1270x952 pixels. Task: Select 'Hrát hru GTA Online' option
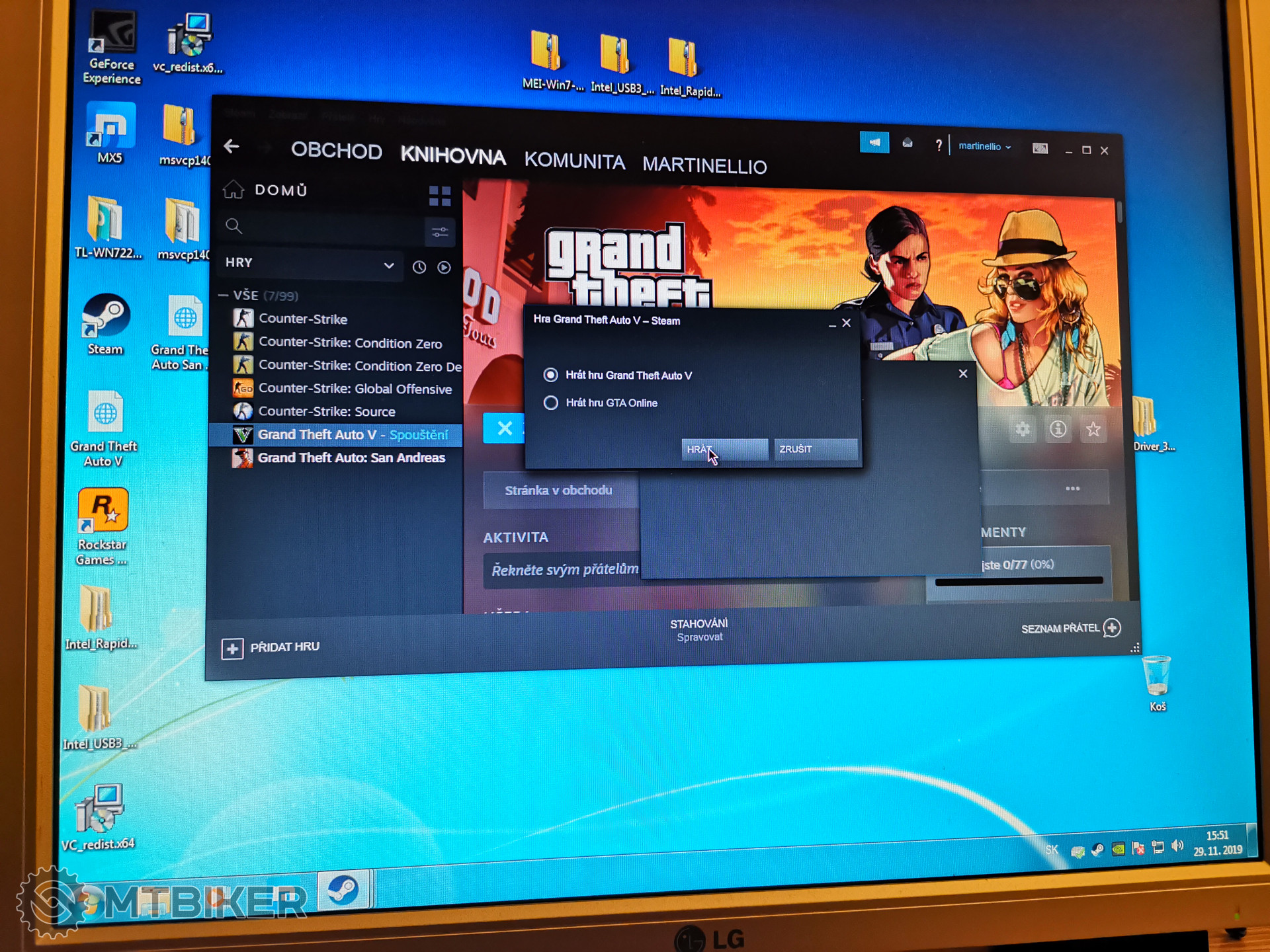(550, 403)
